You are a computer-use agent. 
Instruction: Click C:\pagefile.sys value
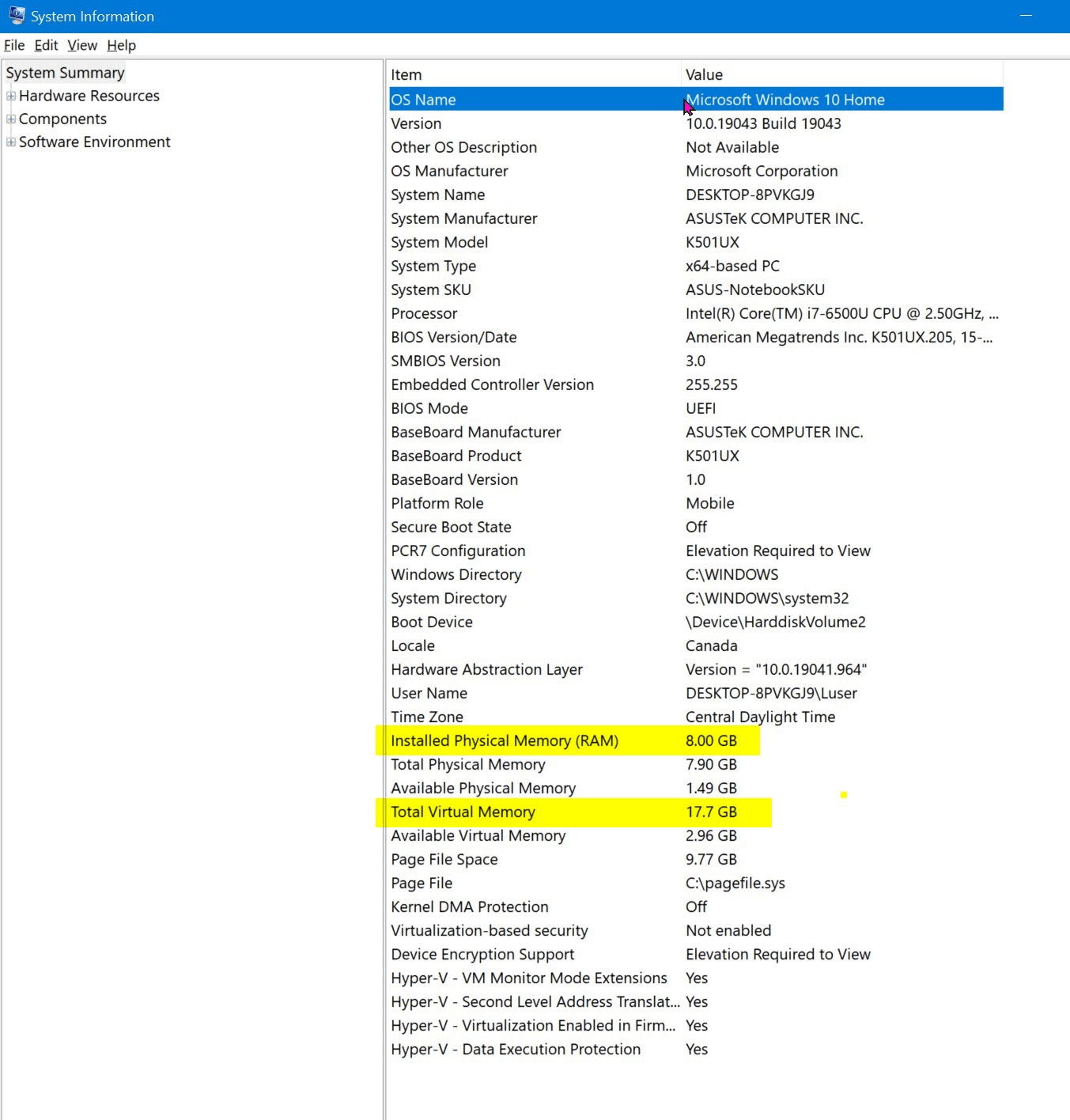coord(735,883)
